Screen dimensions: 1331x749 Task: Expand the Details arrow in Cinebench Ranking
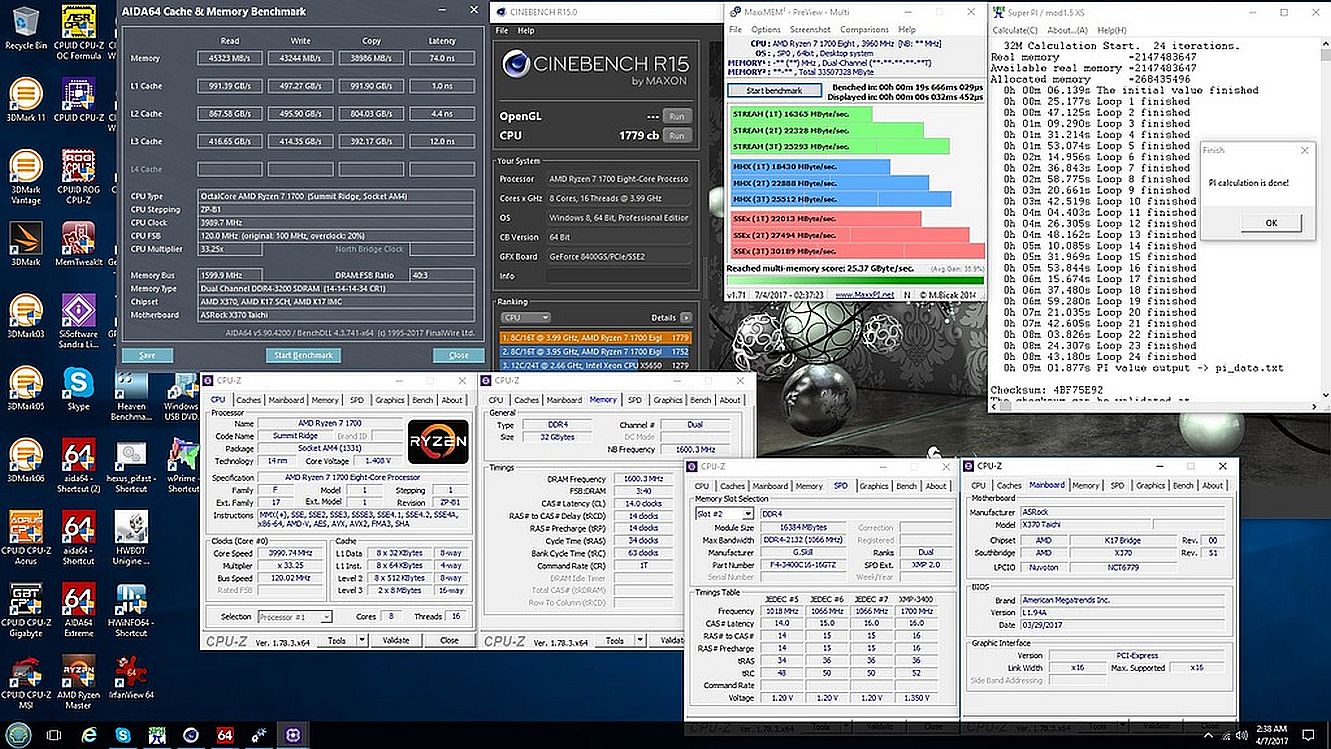(x=685, y=317)
